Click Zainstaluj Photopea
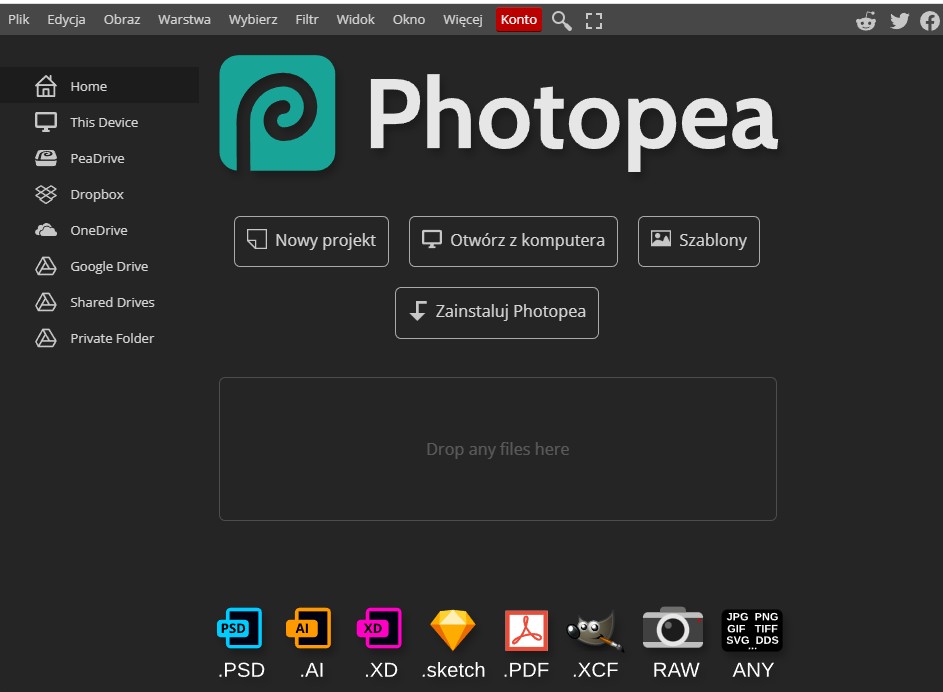The width and height of the screenshot is (943, 692). coord(496,312)
